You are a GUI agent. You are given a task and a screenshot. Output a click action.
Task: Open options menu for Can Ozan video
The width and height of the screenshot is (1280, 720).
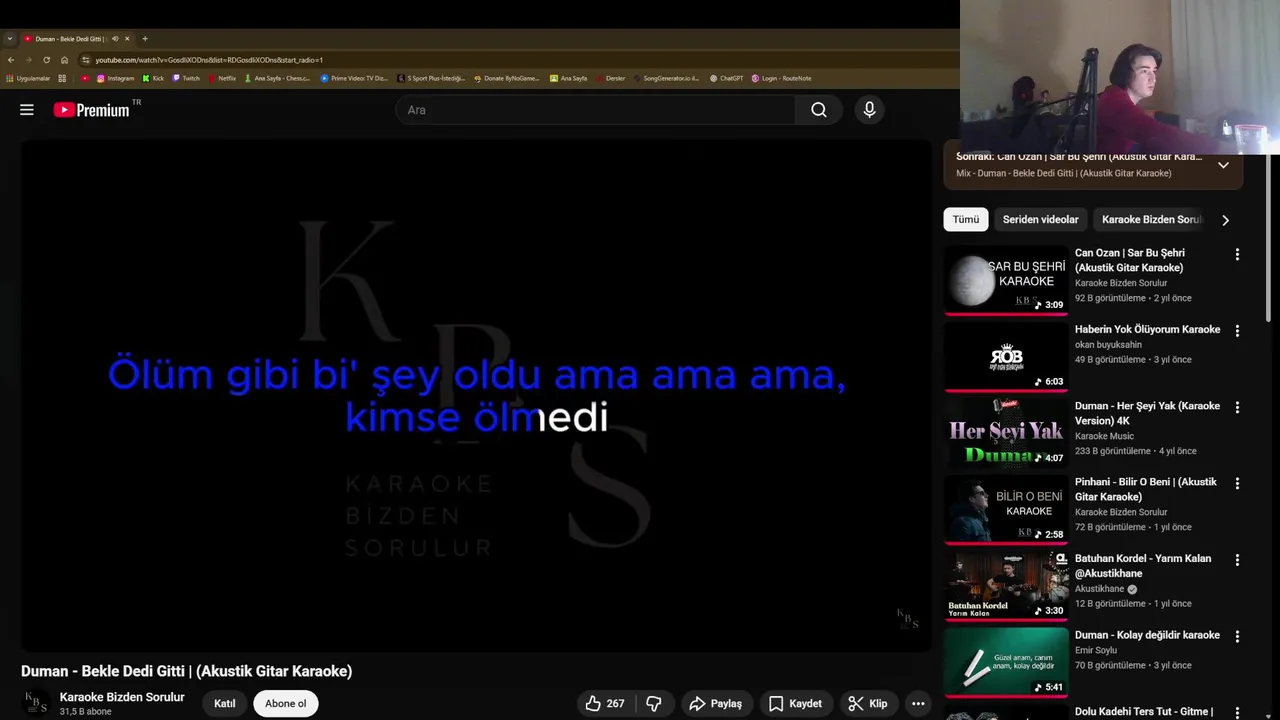1237,255
